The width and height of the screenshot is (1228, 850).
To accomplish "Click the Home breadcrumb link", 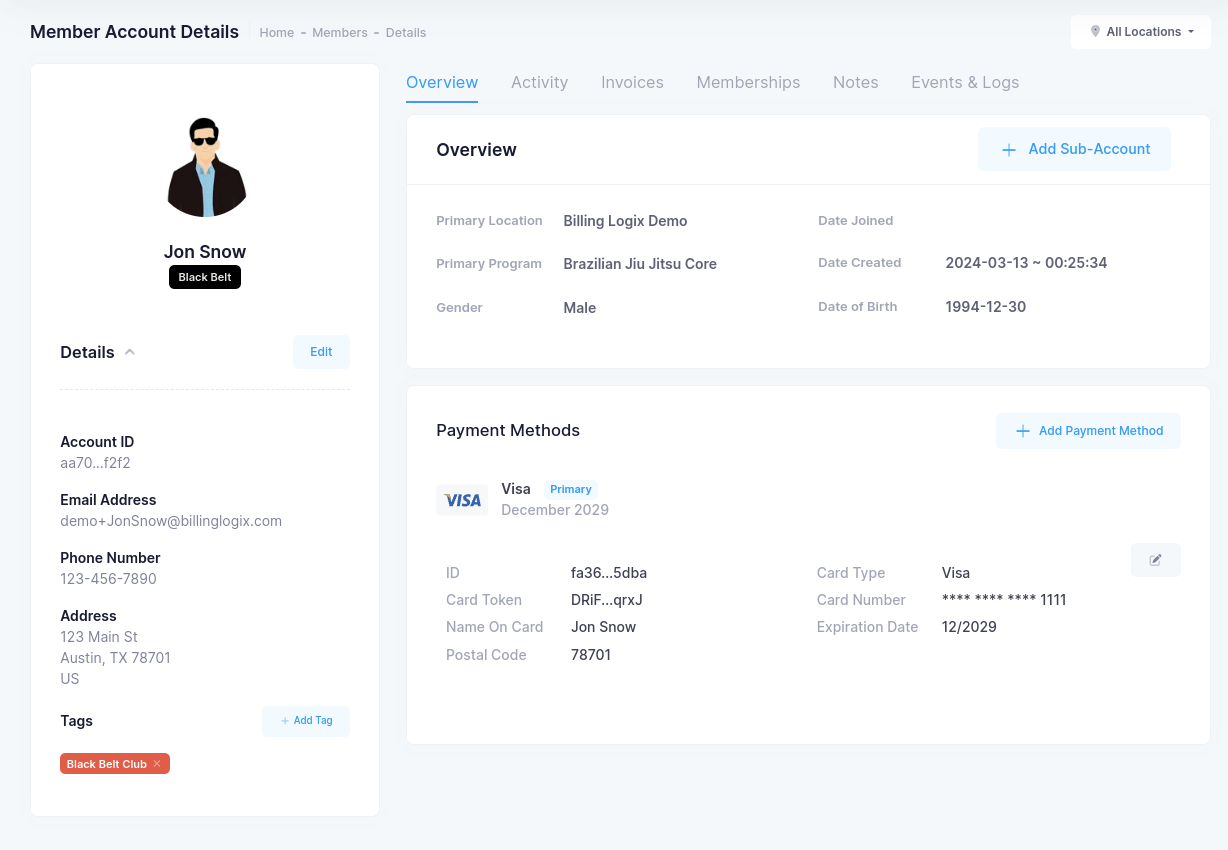I will coord(277,32).
